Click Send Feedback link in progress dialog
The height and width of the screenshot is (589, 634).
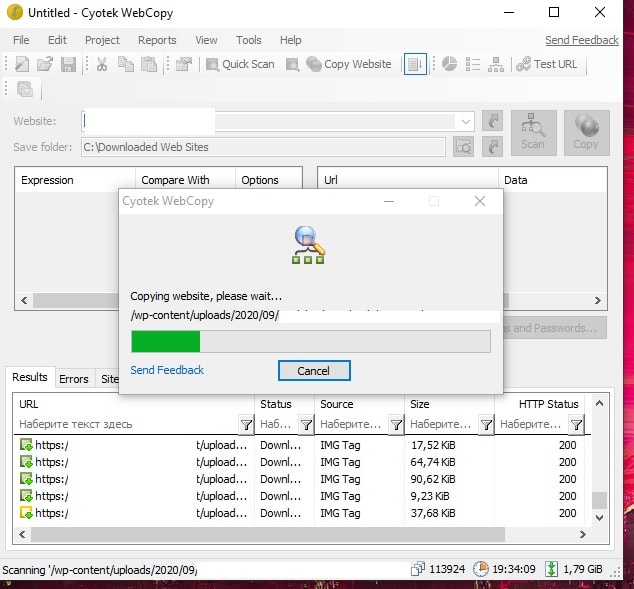(x=167, y=370)
